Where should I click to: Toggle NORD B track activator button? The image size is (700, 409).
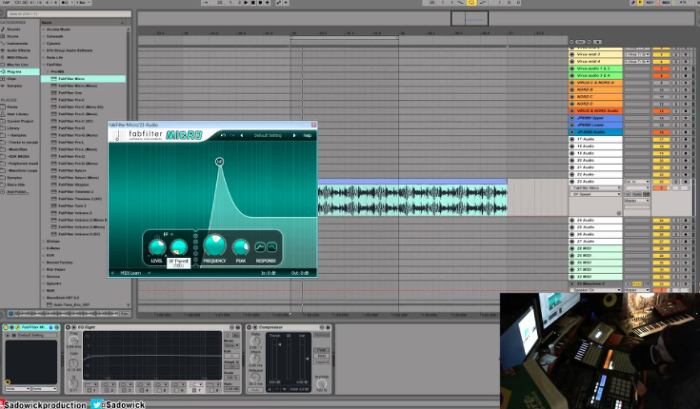[661, 90]
